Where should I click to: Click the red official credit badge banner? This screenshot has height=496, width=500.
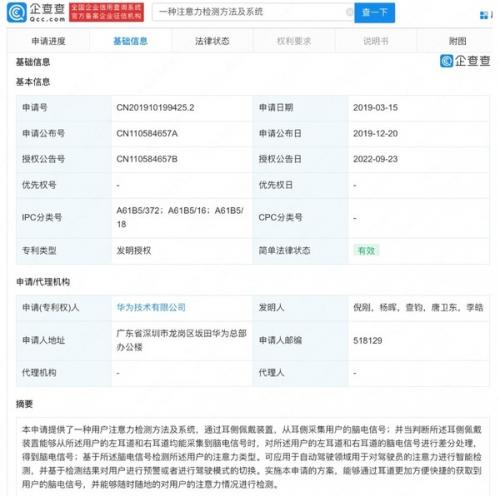[107, 12]
